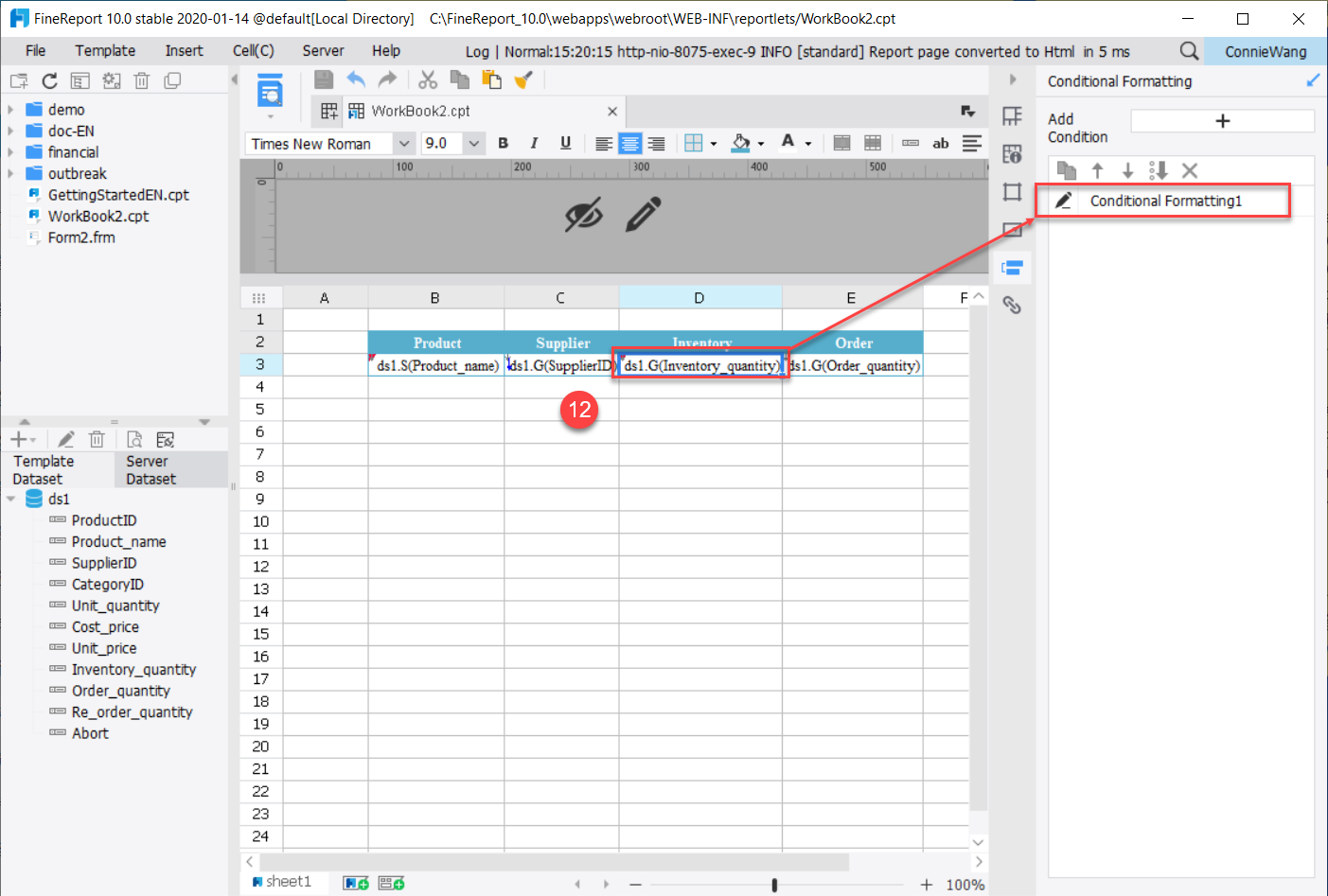Click the Format Painter icon in the toolbar
This screenshot has height=896, width=1328.
(523, 79)
